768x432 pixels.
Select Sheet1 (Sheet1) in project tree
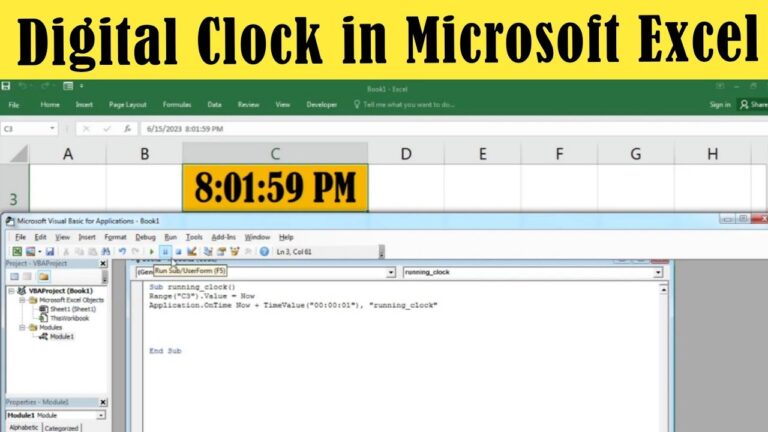pyautogui.click(x=73, y=309)
